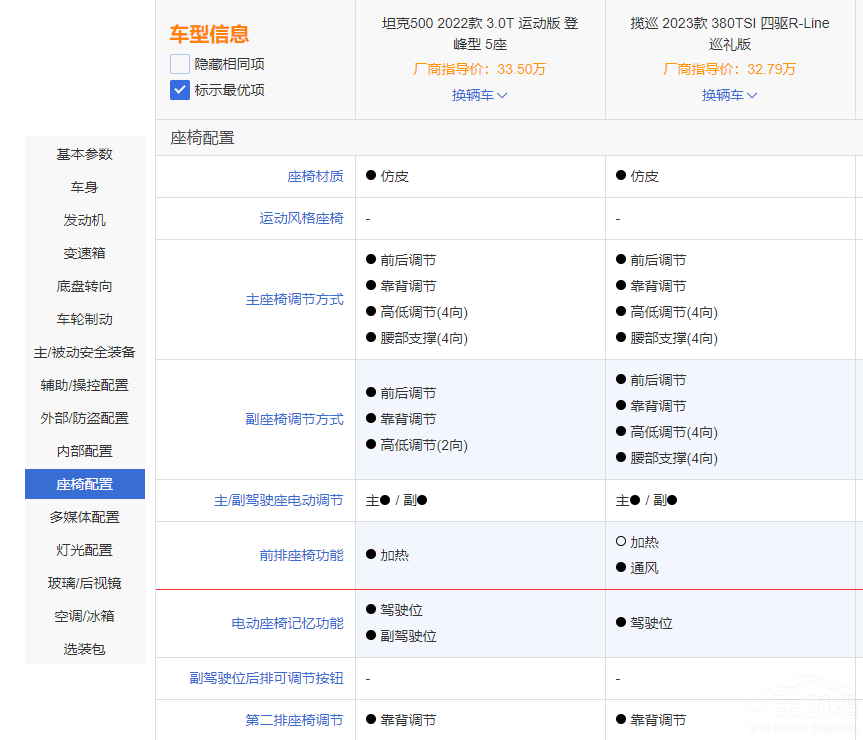The image size is (863, 740).
Task: Select 多媒体配置 from the sidebar
Action: (85, 517)
